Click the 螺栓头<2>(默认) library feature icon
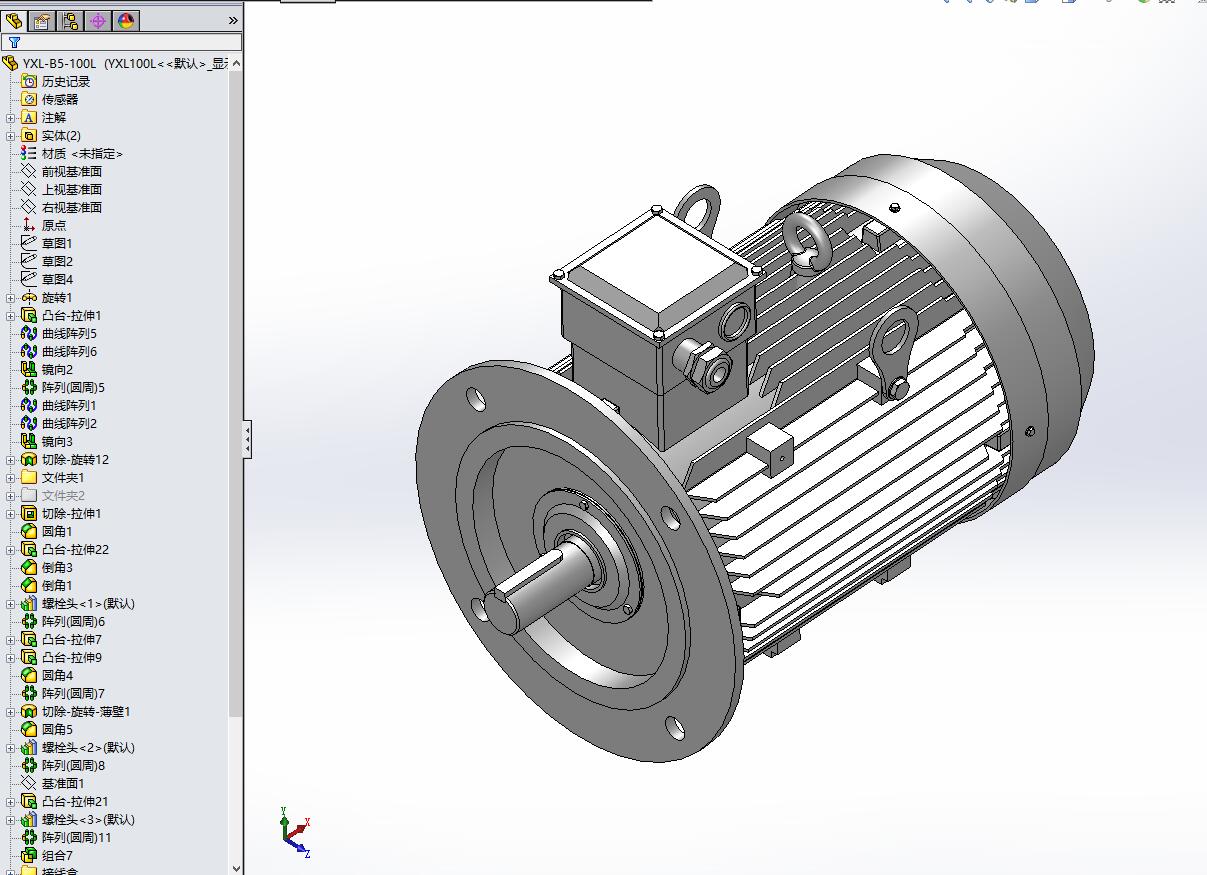1207x875 pixels. pyautogui.click(x=29, y=747)
